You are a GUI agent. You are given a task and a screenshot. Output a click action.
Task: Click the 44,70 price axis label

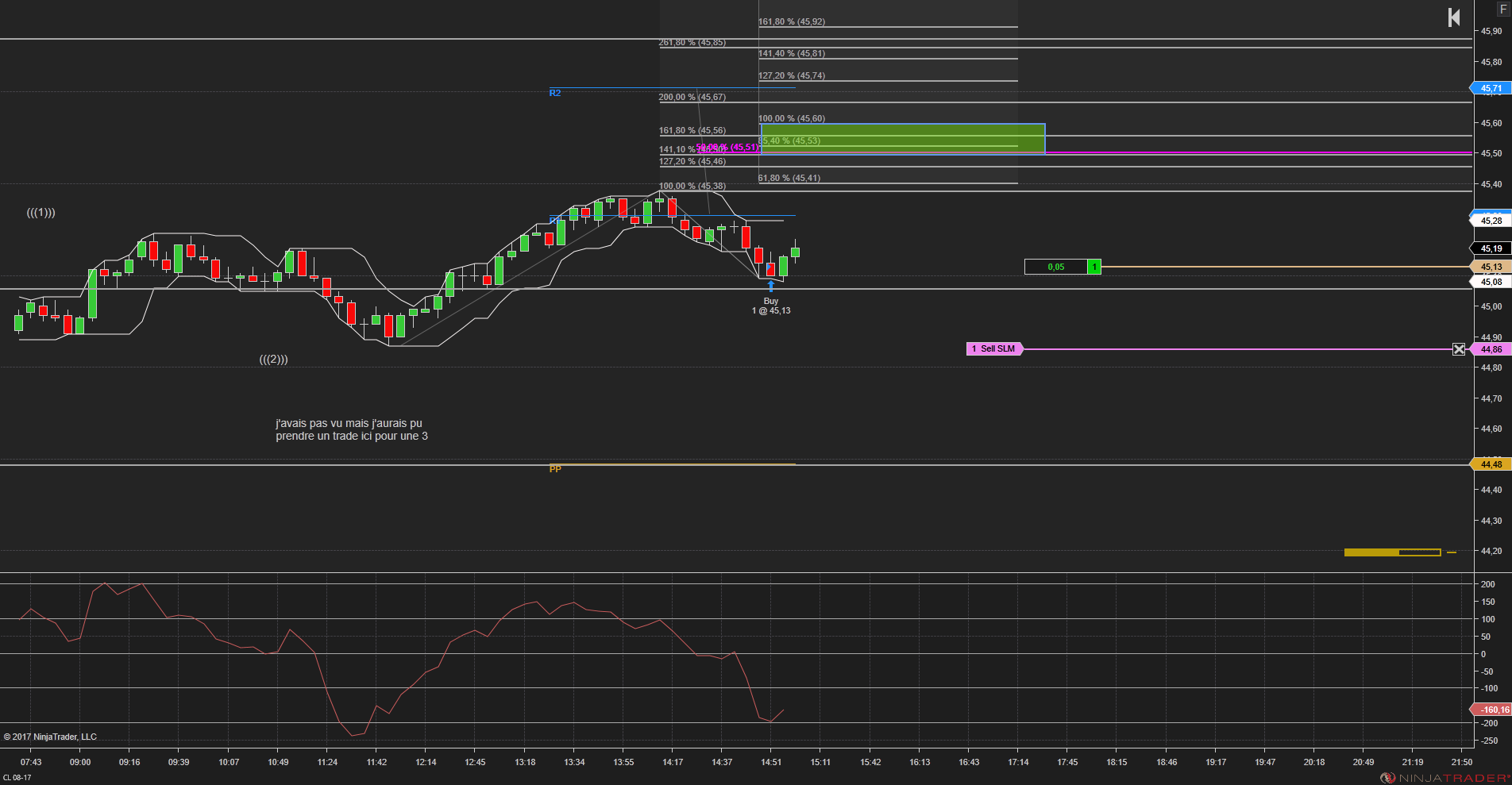[x=1491, y=398]
